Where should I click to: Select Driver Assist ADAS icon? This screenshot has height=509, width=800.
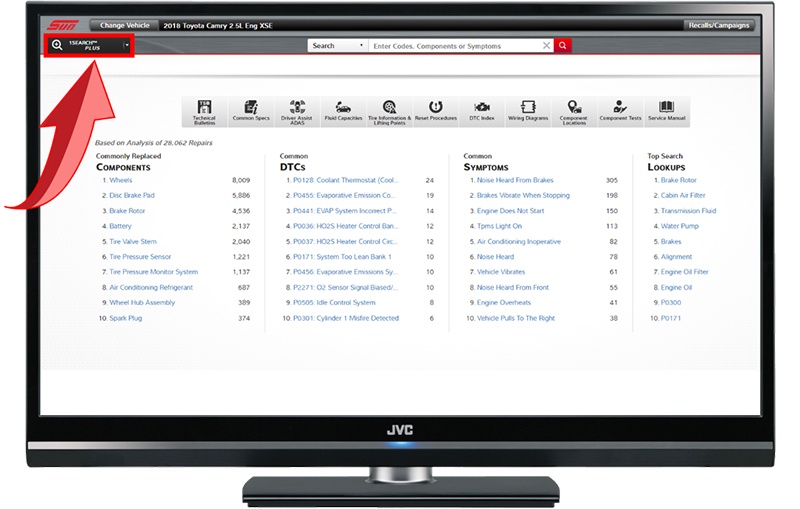click(x=298, y=112)
